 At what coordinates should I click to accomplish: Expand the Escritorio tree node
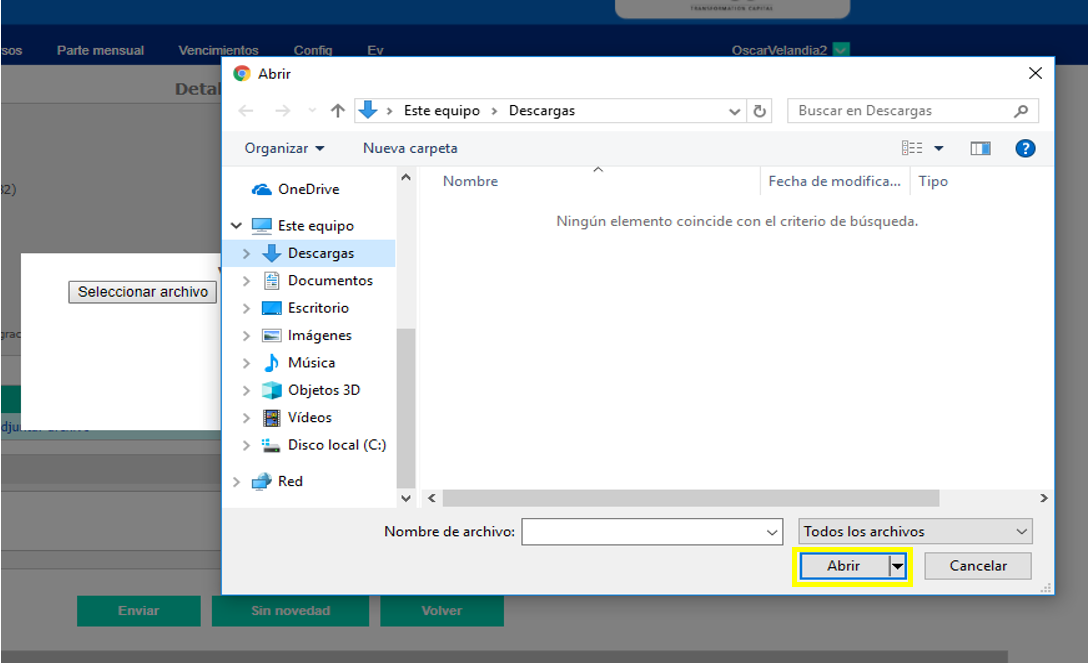click(x=246, y=309)
